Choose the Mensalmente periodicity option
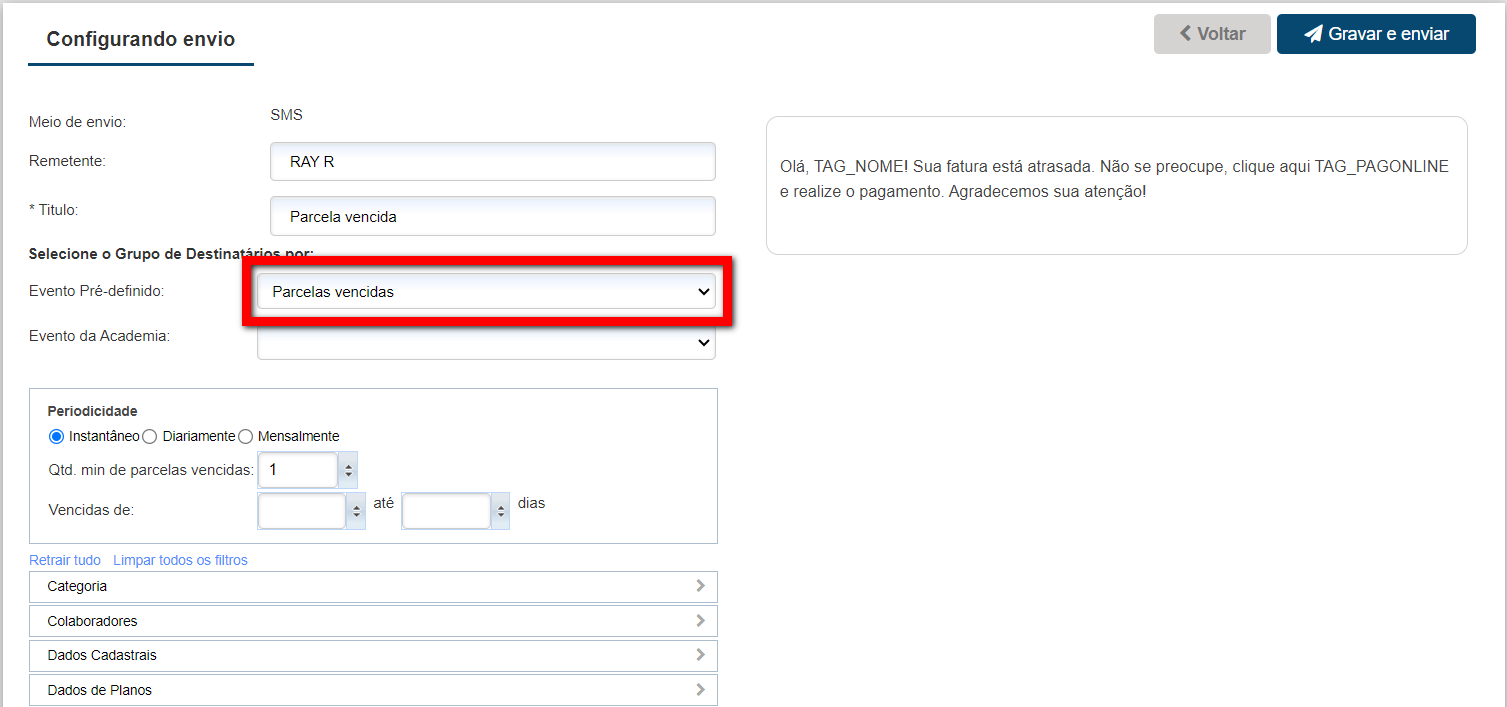Screen dimensions: 1507x707 [245, 436]
